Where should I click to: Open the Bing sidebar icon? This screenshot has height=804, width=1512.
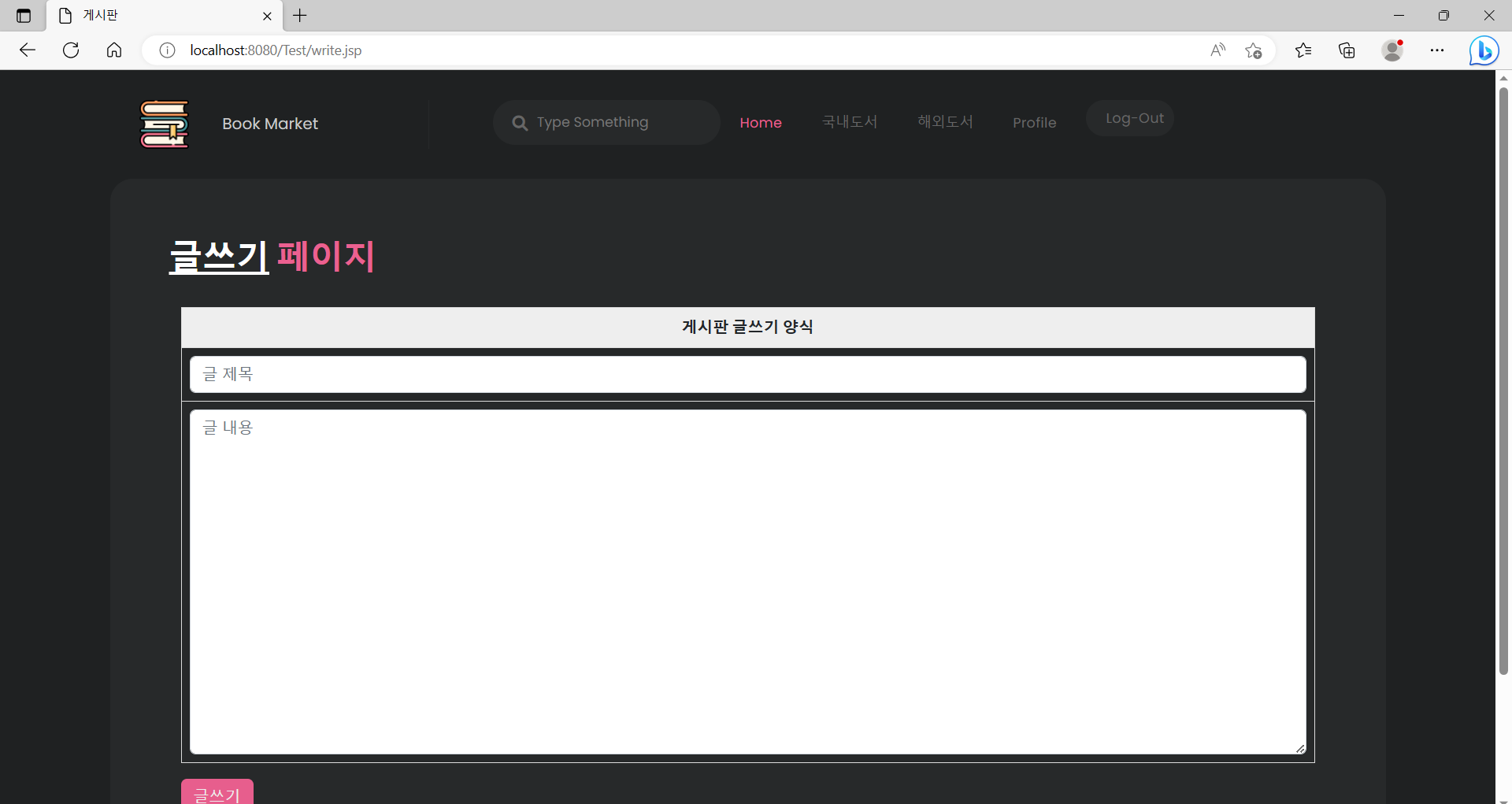coord(1484,50)
